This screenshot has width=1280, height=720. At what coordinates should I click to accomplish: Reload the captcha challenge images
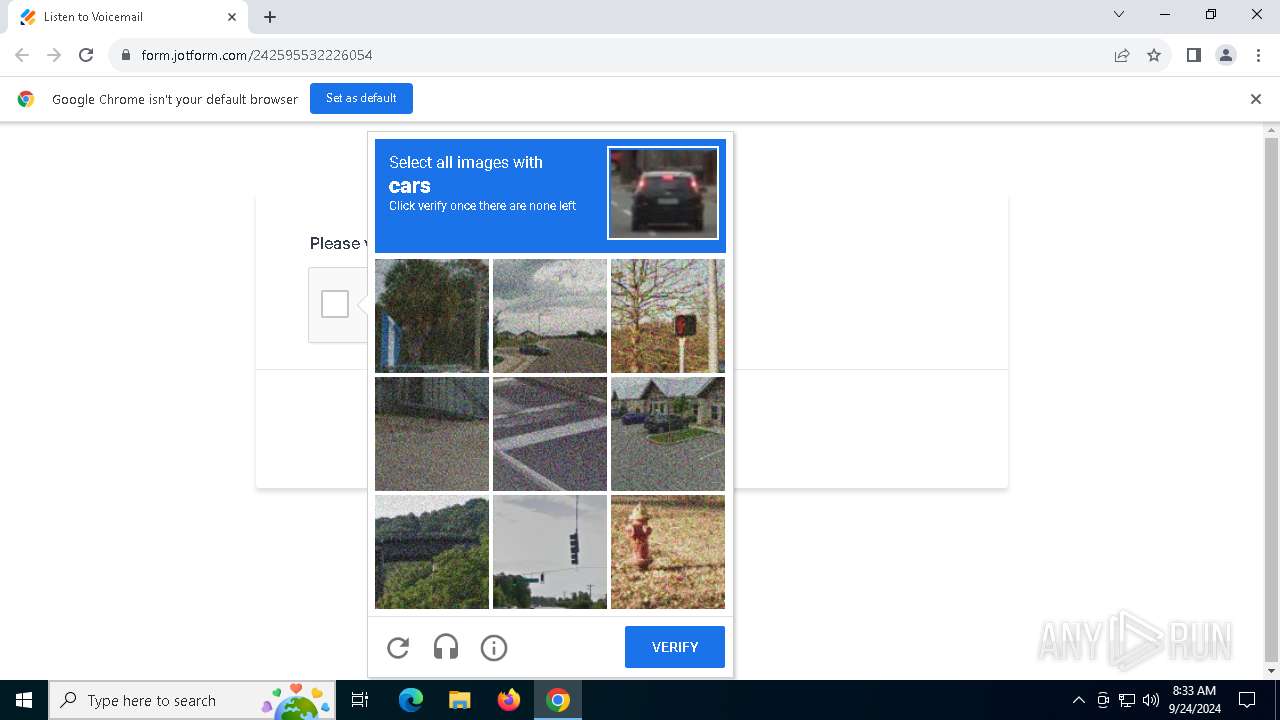pyautogui.click(x=398, y=648)
